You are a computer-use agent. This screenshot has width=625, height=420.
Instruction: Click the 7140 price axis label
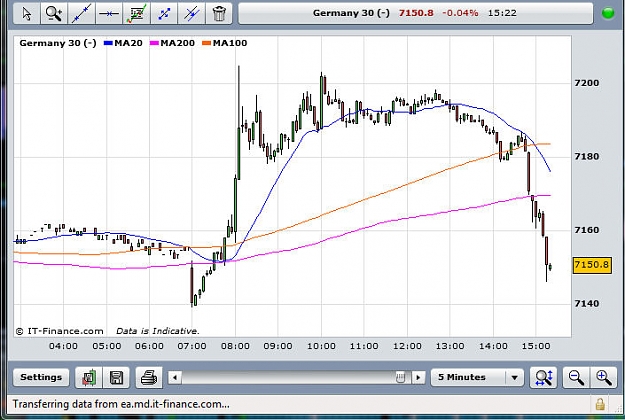586,304
